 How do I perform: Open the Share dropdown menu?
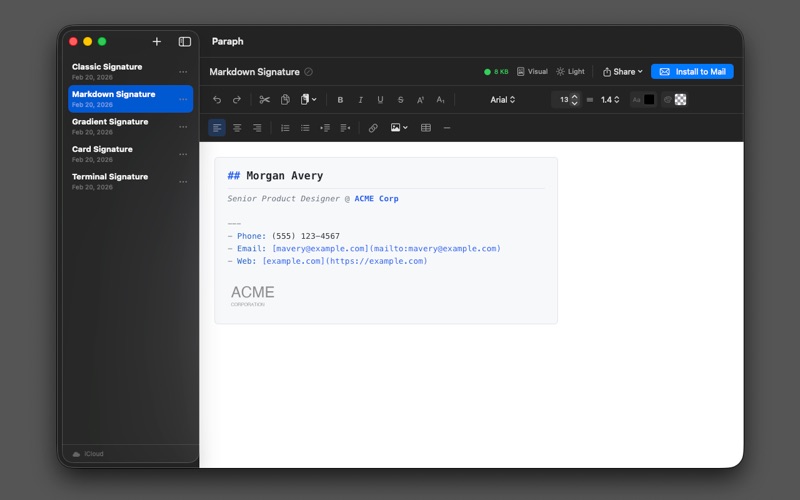click(622, 72)
